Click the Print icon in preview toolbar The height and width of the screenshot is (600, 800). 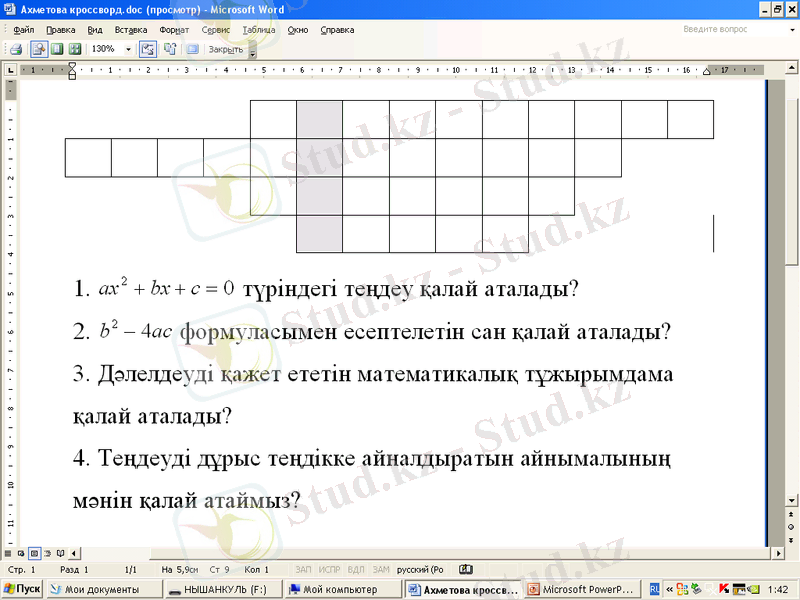click(x=16, y=48)
